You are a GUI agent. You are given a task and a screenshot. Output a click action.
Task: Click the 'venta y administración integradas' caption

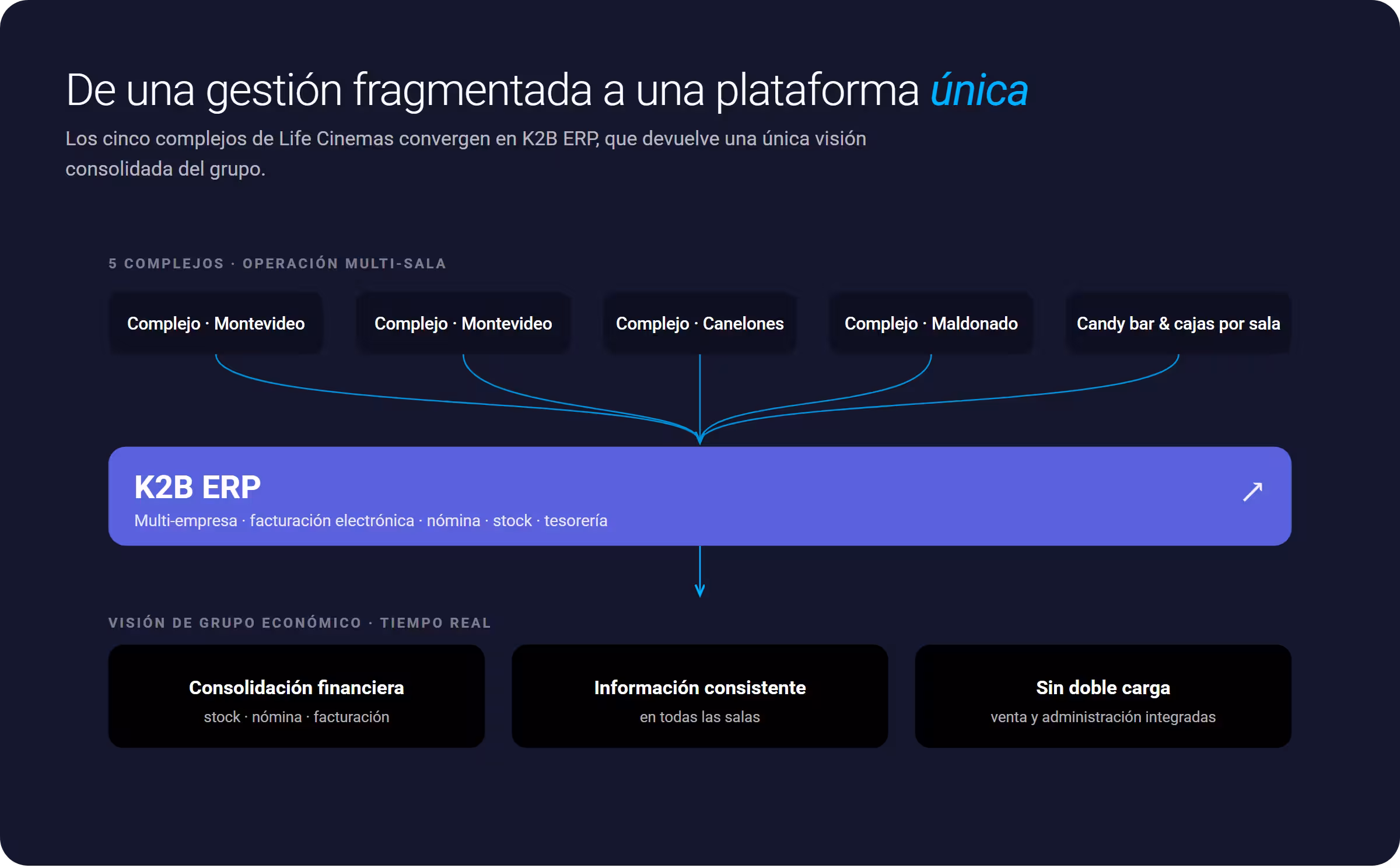point(1103,717)
